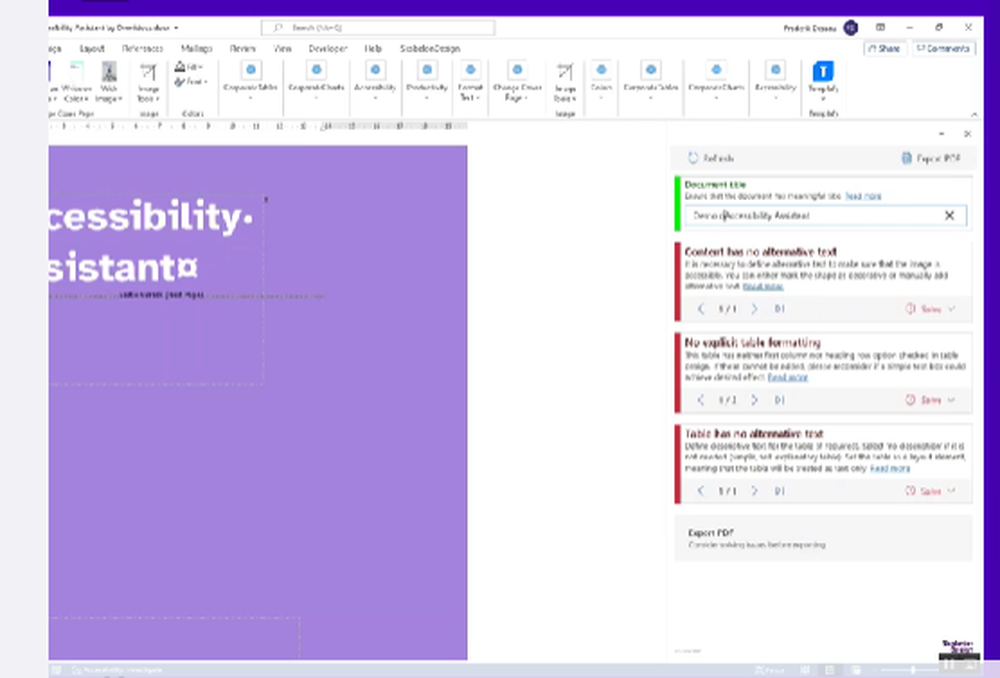This screenshot has width=1000, height=678.
Task: Open the Layout ribbon tab
Action: tap(92, 48)
